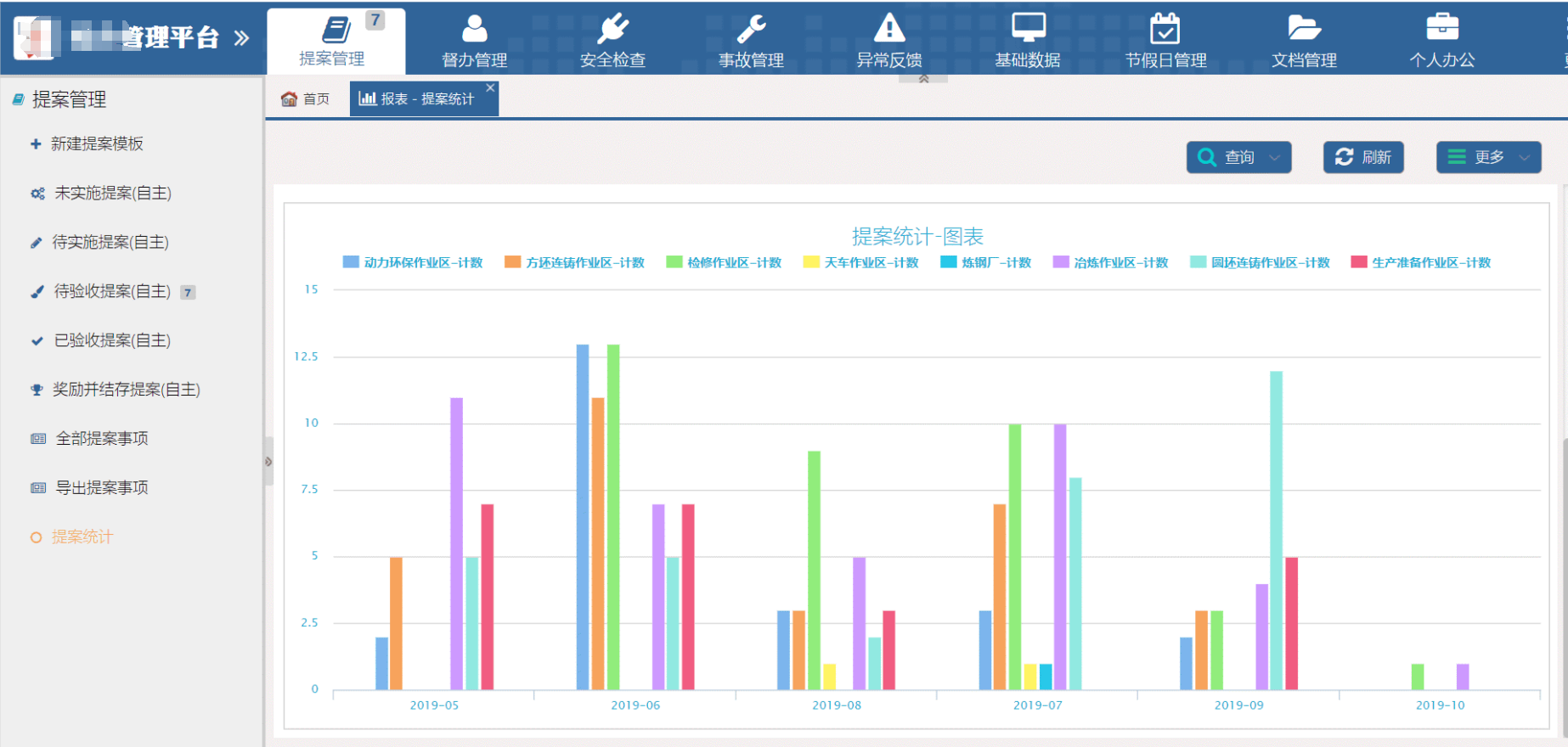Image resolution: width=1568 pixels, height=747 pixels.
Task: Toggle 生产准备作业区-计数 series in legend
Action: [x=1421, y=262]
